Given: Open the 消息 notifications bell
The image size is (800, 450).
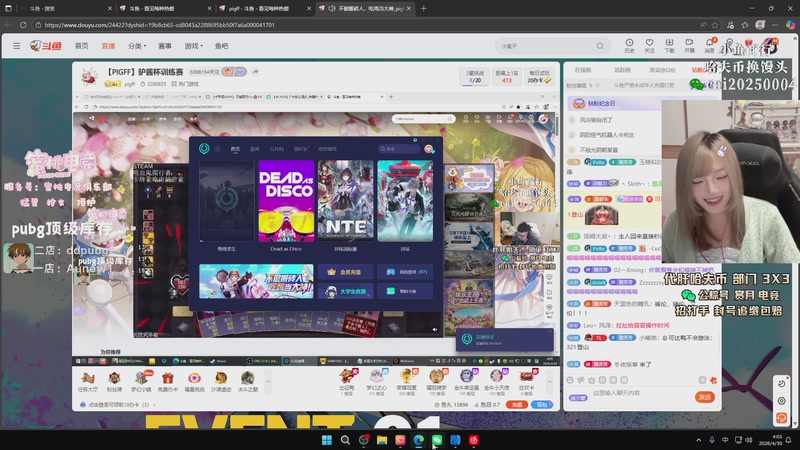Looking at the screenshot, I should pyautogui.click(x=710, y=45).
